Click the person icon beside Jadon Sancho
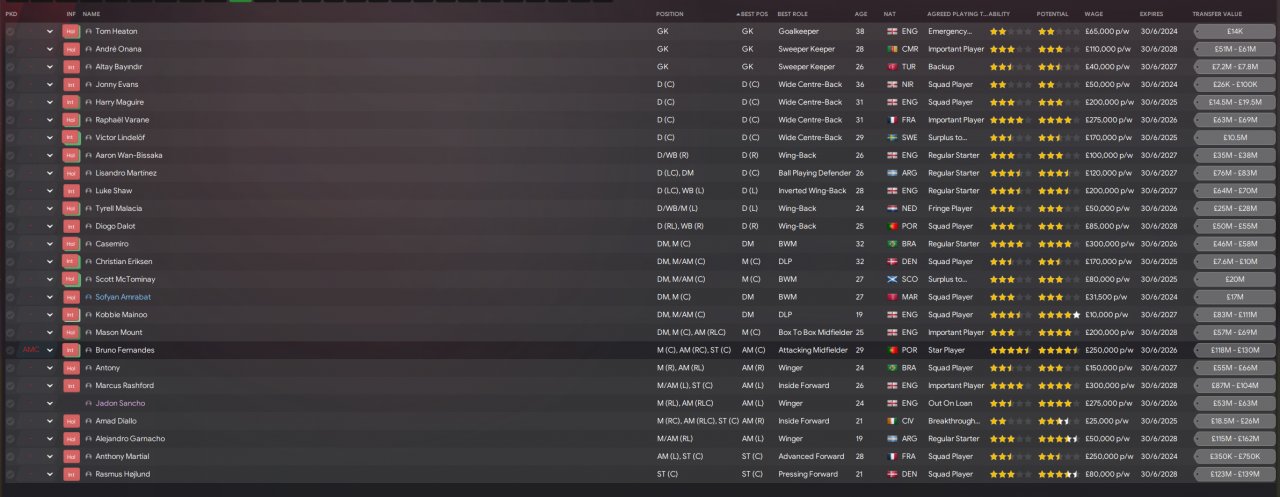The height and width of the screenshot is (497, 1280). (x=89, y=403)
